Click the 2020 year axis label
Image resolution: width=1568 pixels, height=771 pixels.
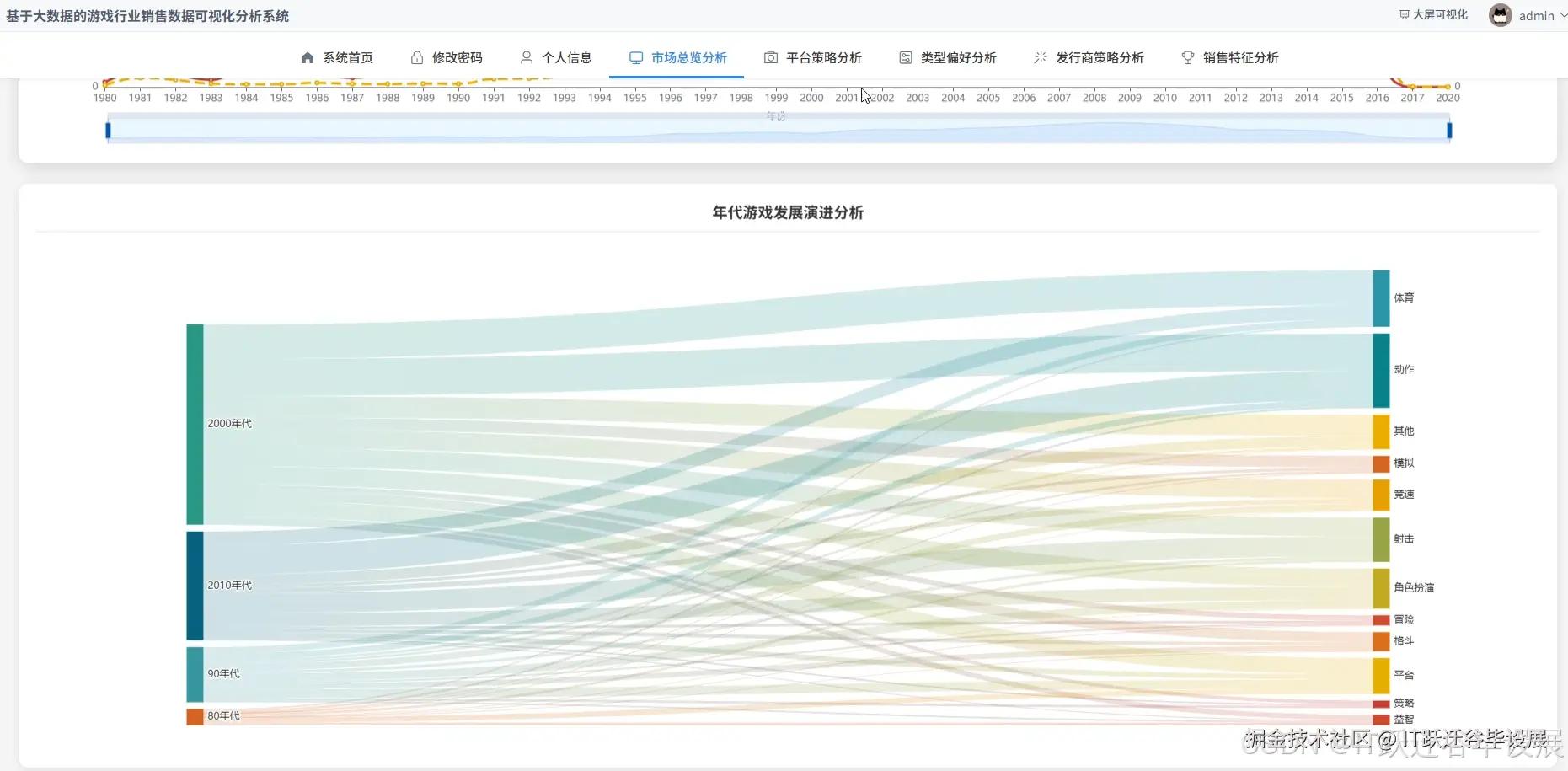[x=1448, y=98]
